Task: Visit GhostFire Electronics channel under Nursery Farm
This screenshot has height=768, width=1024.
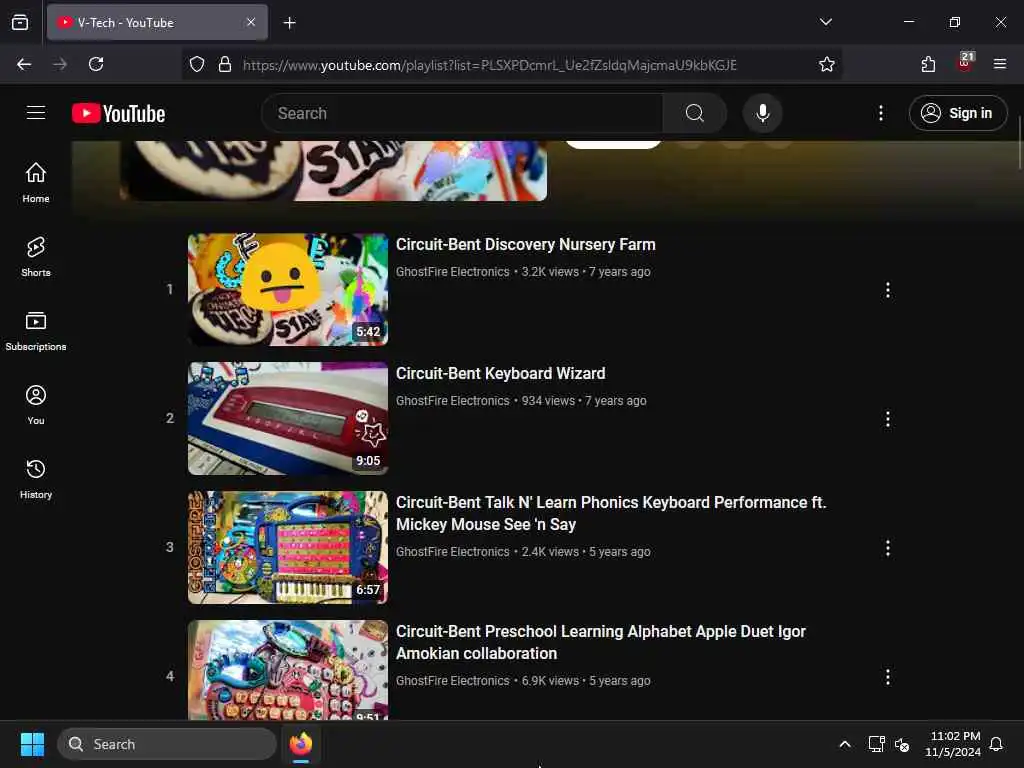Action: click(452, 272)
